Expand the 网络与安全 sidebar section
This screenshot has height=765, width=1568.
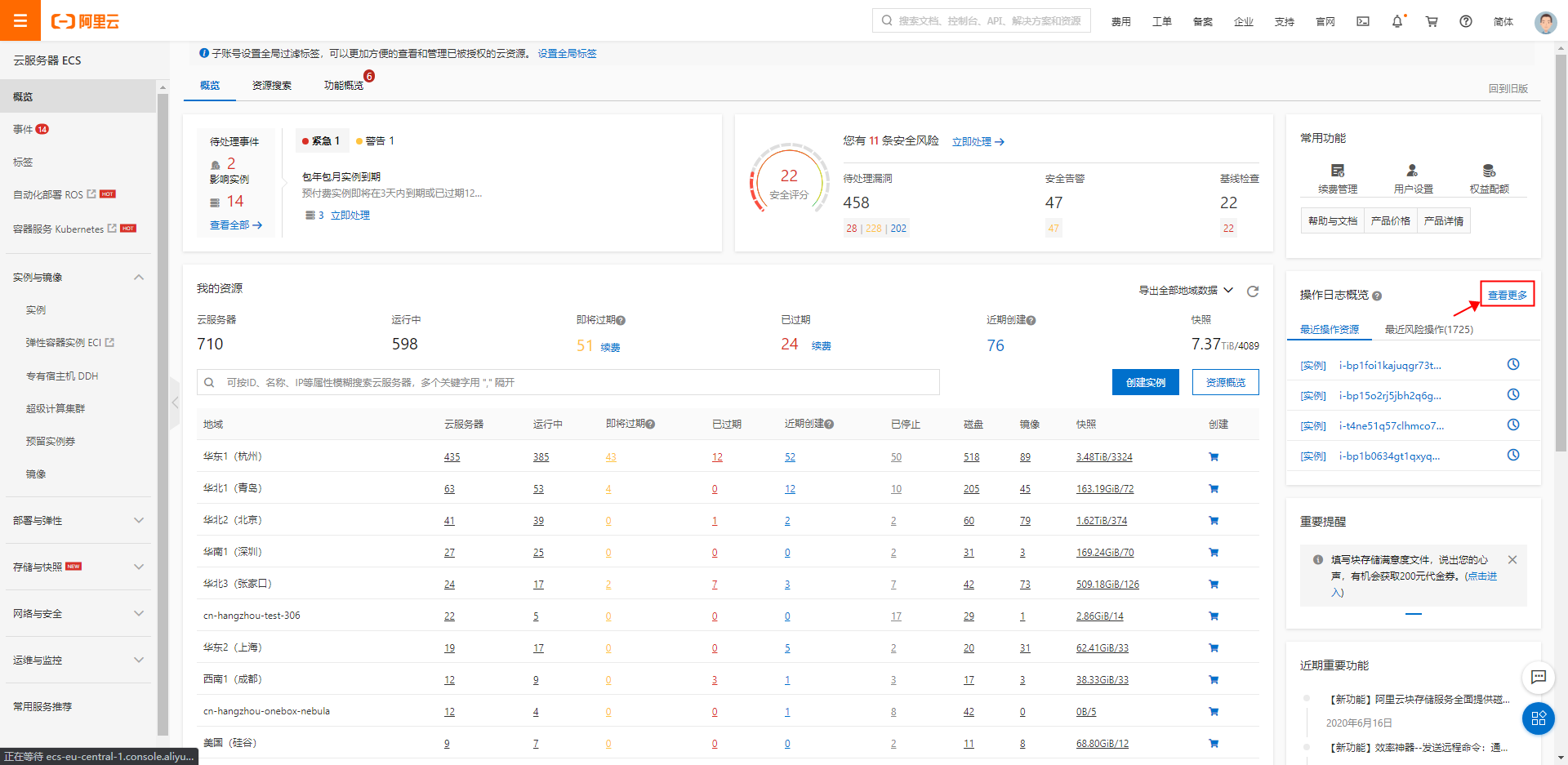click(x=139, y=614)
